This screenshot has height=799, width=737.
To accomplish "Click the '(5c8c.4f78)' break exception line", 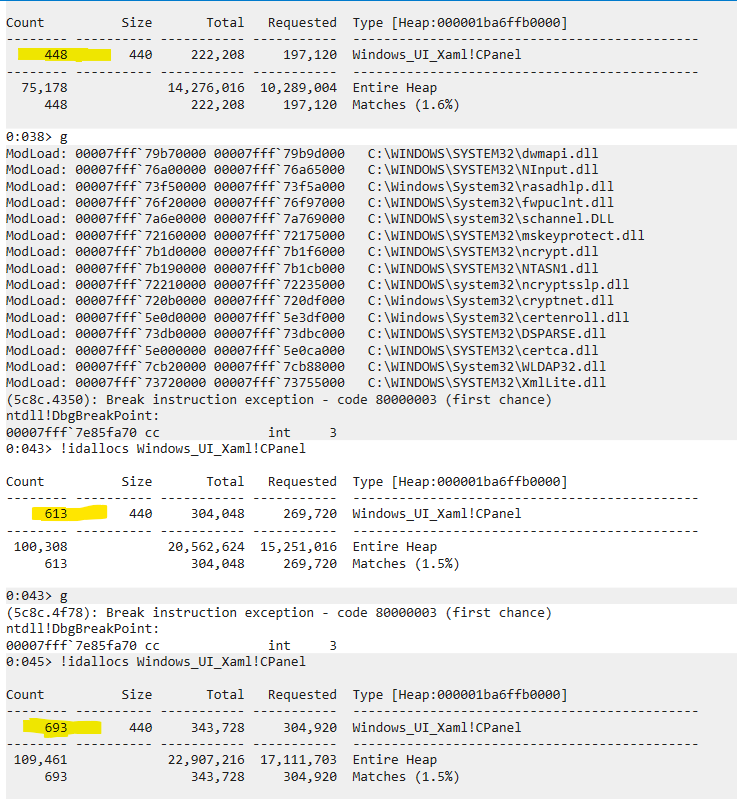I will (279, 612).
